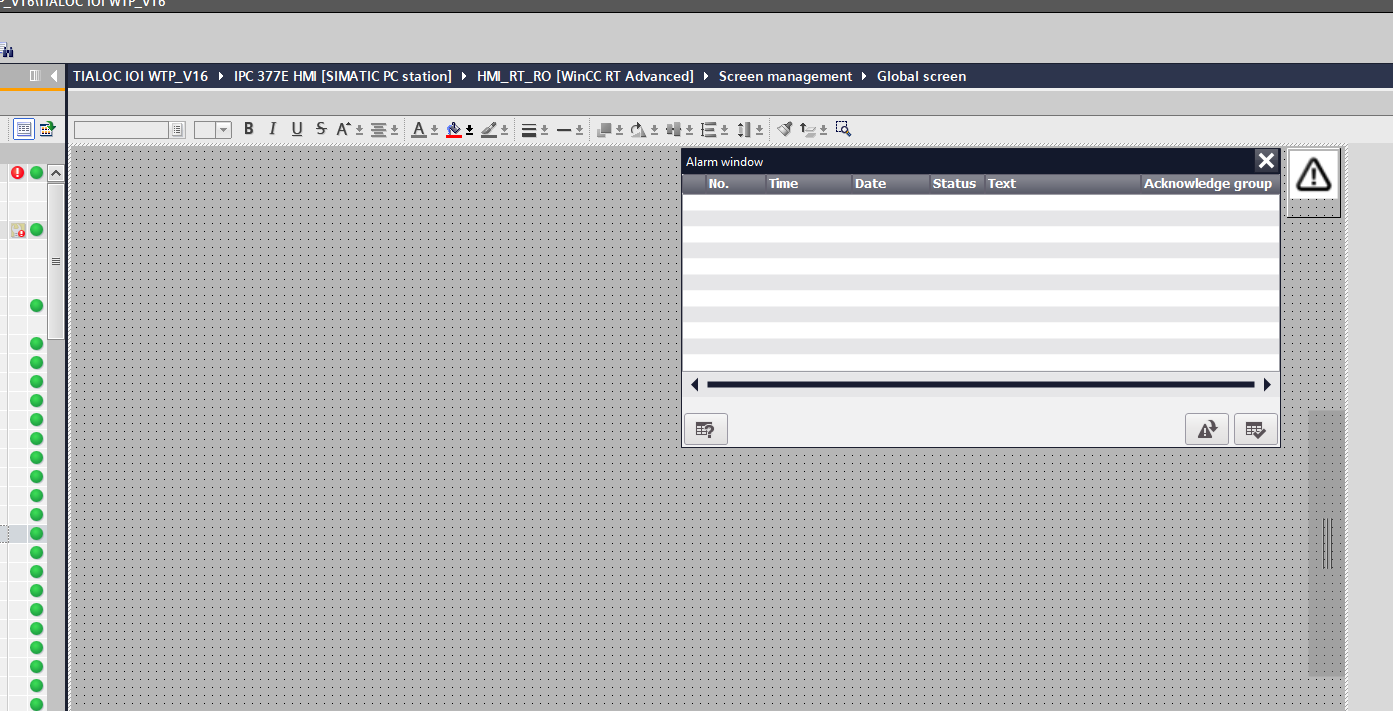Open the font size dropdown
Image resolution: width=1393 pixels, height=711 pixels.
pyautogui.click(x=224, y=130)
